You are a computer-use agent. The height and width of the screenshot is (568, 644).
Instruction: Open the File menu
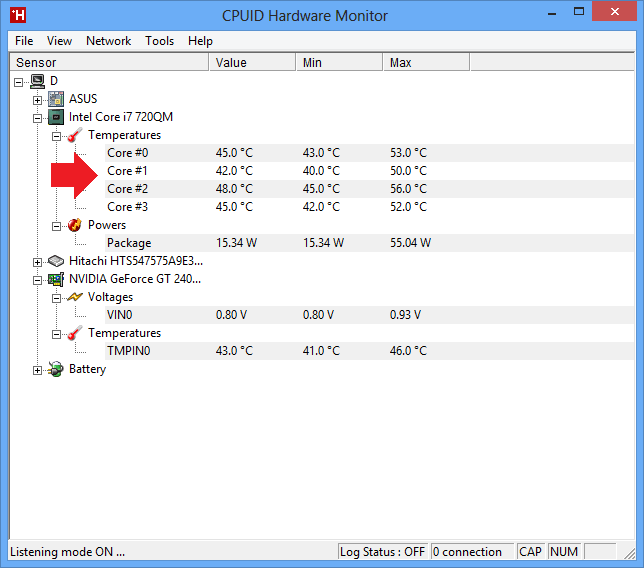pos(24,41)
